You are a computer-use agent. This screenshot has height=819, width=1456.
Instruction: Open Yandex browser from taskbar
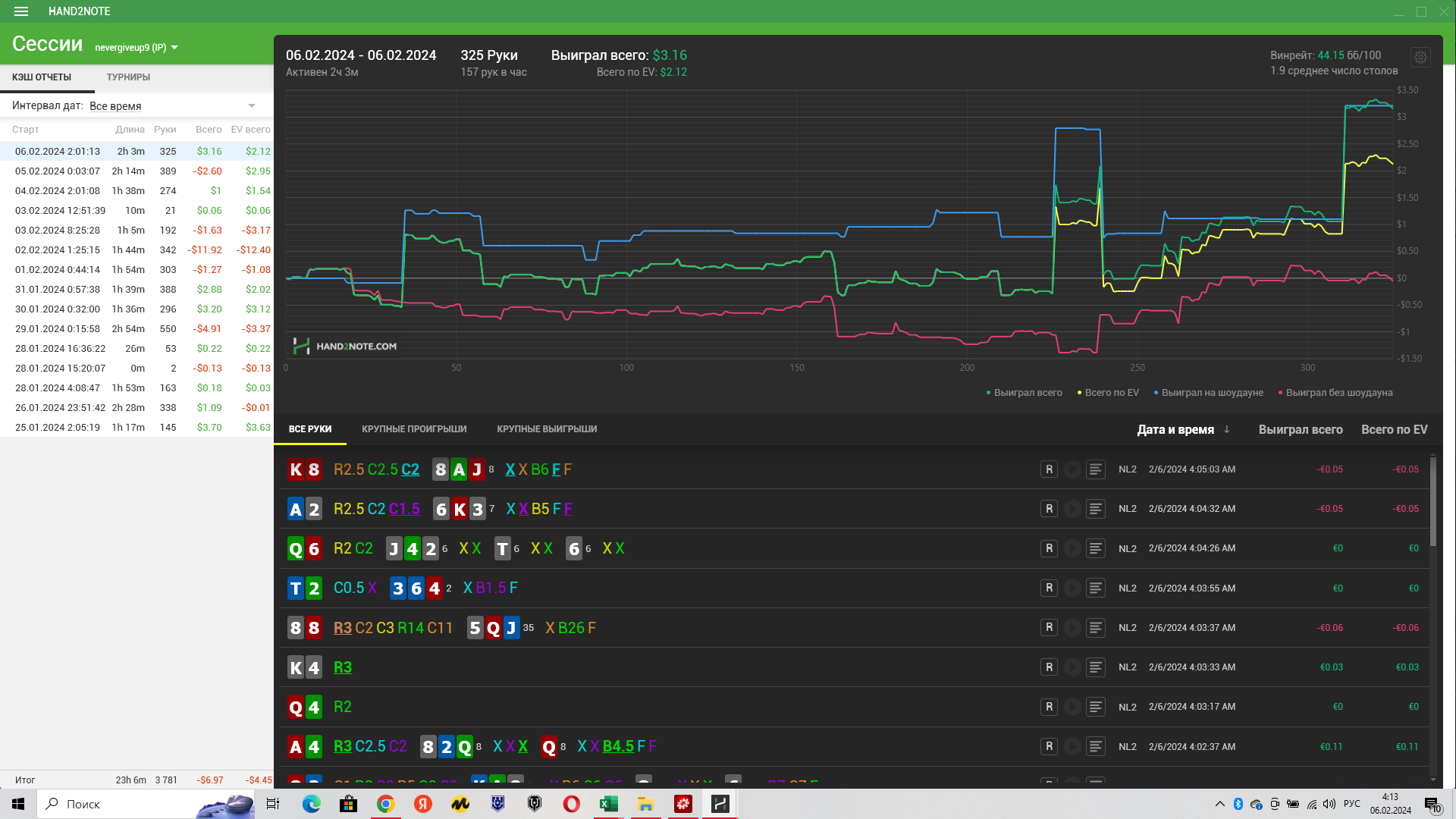pos(423,804)
